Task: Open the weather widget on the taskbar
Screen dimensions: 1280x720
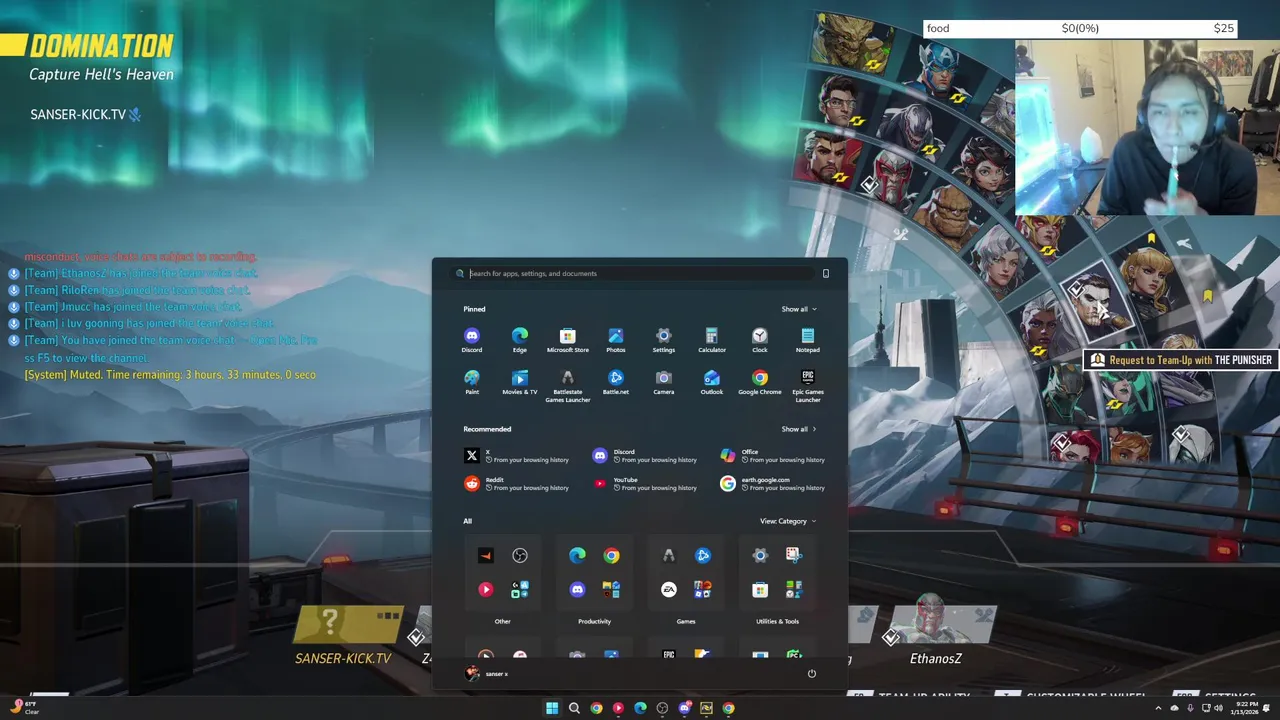Action: coord(26,708)
